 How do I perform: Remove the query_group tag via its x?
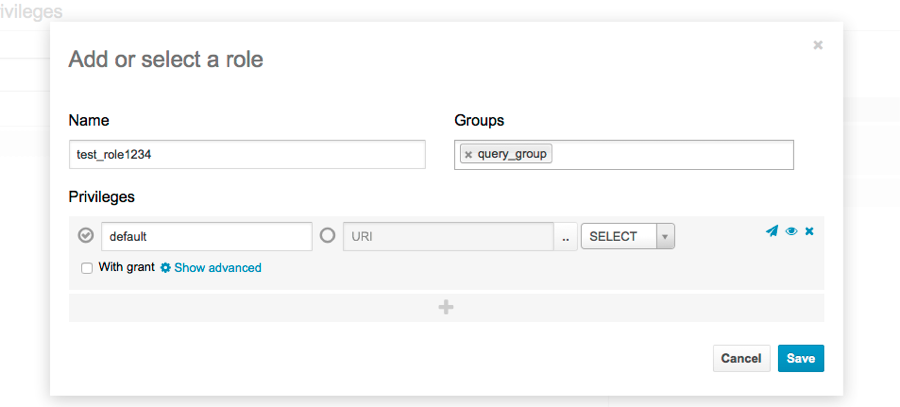(468, 155)
